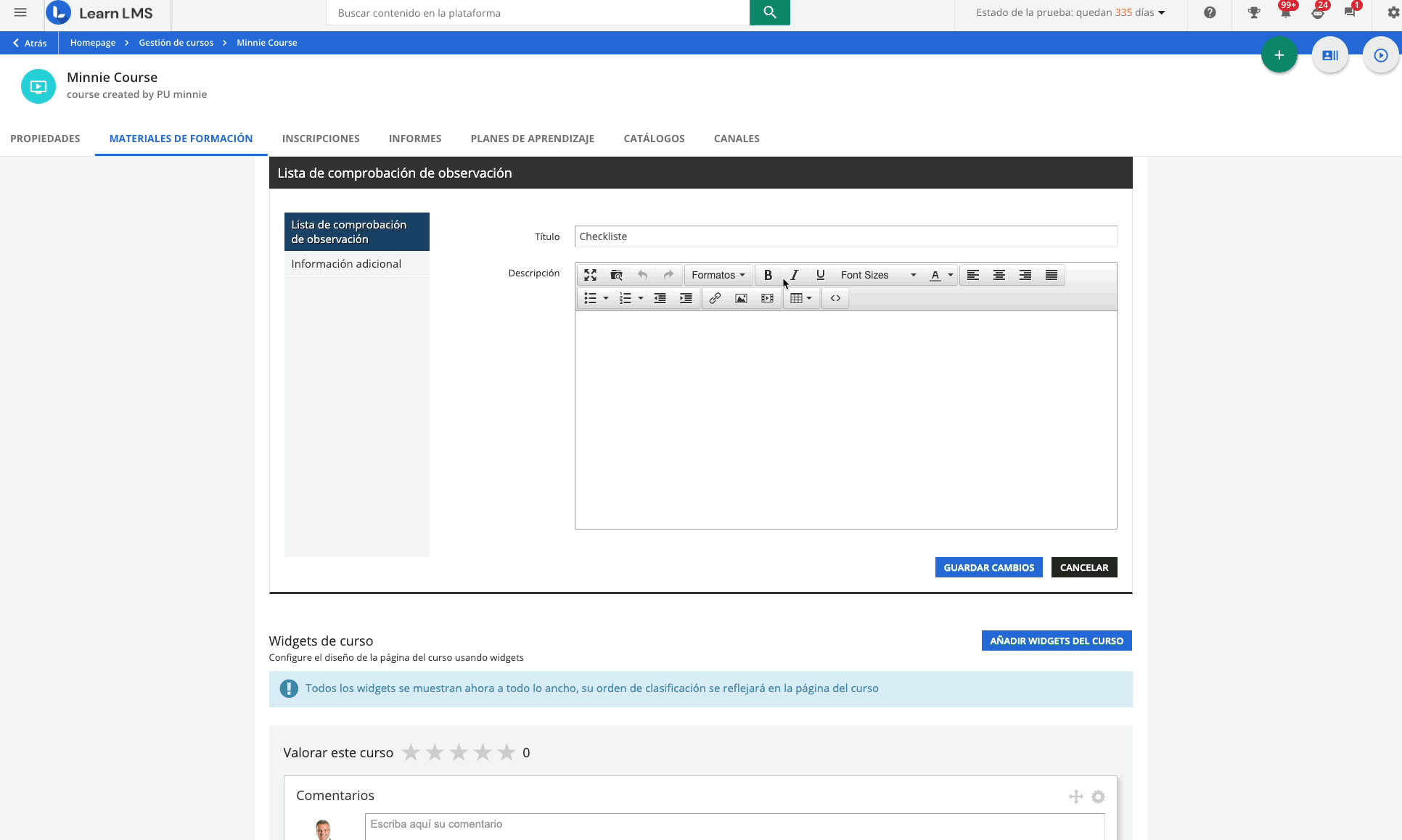Click Añadir Widgets del Curso button

pos(1057,641)
